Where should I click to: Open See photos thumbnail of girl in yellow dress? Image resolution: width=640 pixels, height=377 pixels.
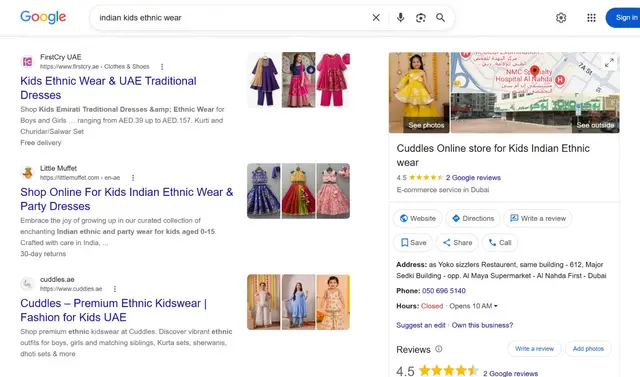click(x=419, y=93)
